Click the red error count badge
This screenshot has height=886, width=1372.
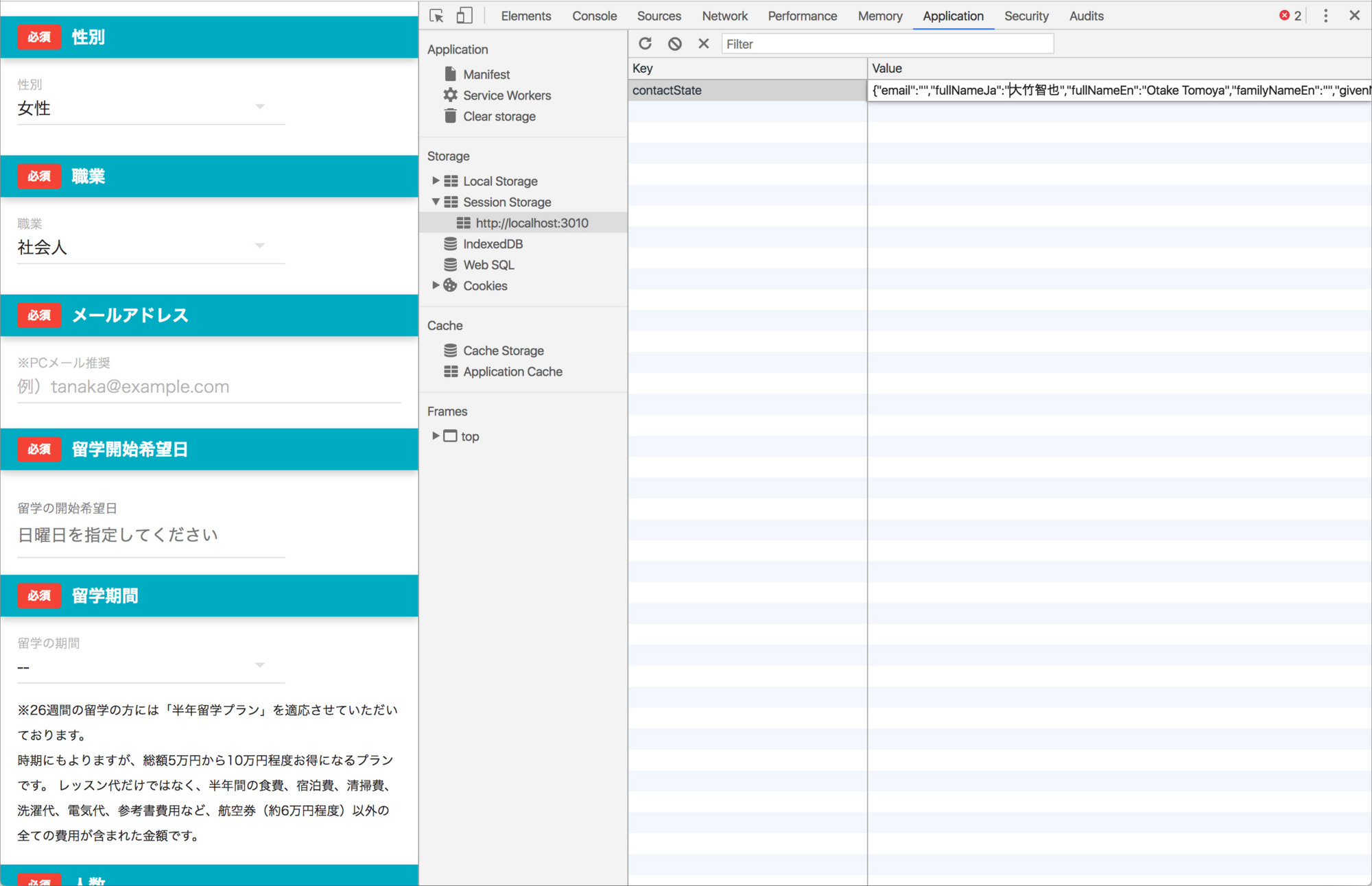coord(1290,16)
